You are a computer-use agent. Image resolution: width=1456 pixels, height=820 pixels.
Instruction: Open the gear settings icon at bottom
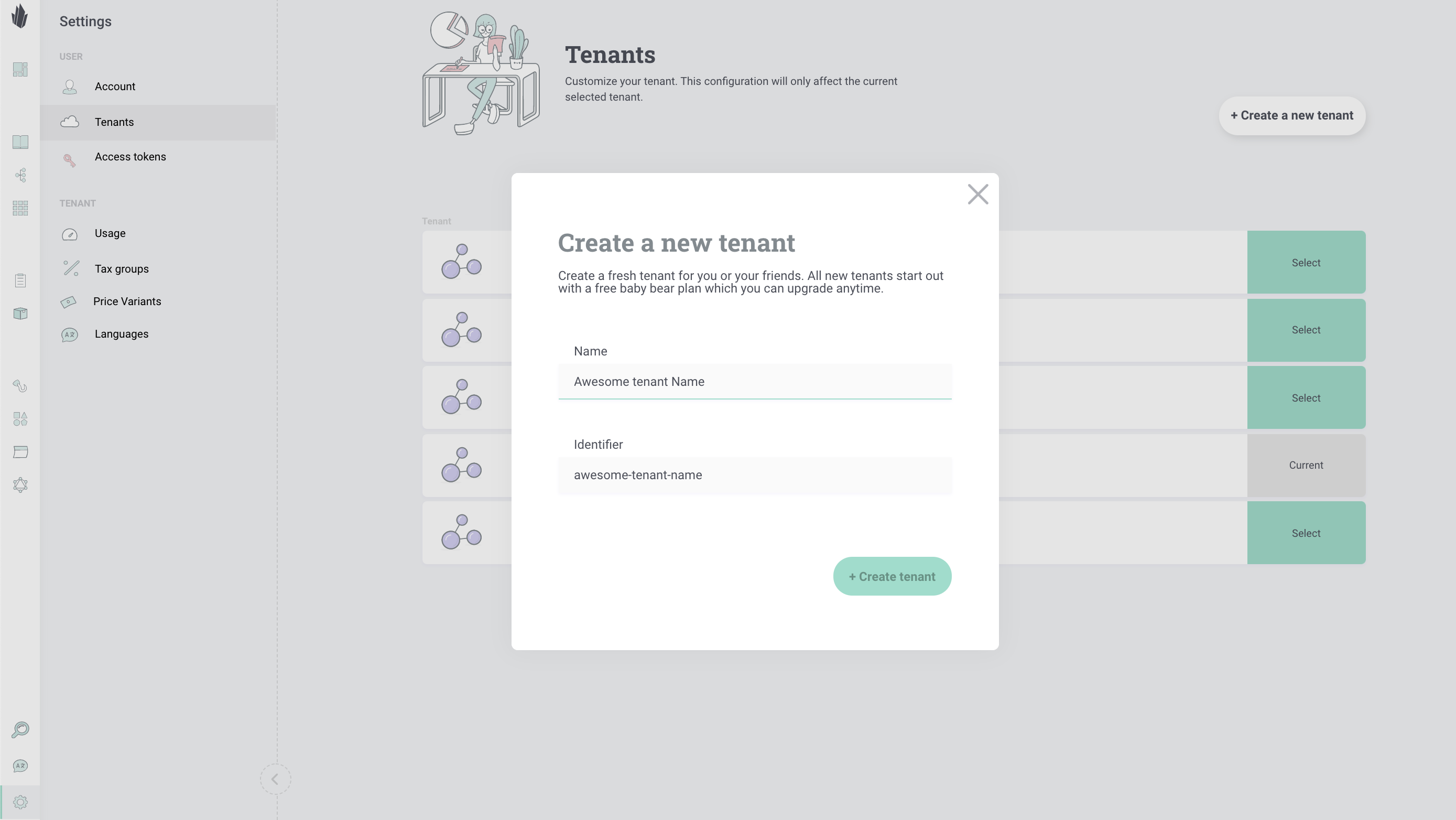point(20,803)
